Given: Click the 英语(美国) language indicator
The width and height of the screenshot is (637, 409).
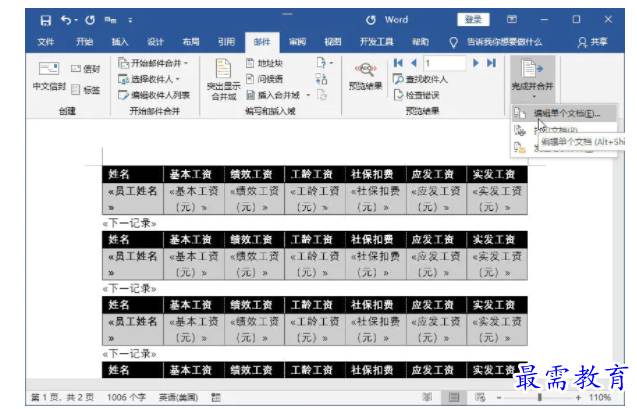Looking at the screenshot, I should pos(178,397).
